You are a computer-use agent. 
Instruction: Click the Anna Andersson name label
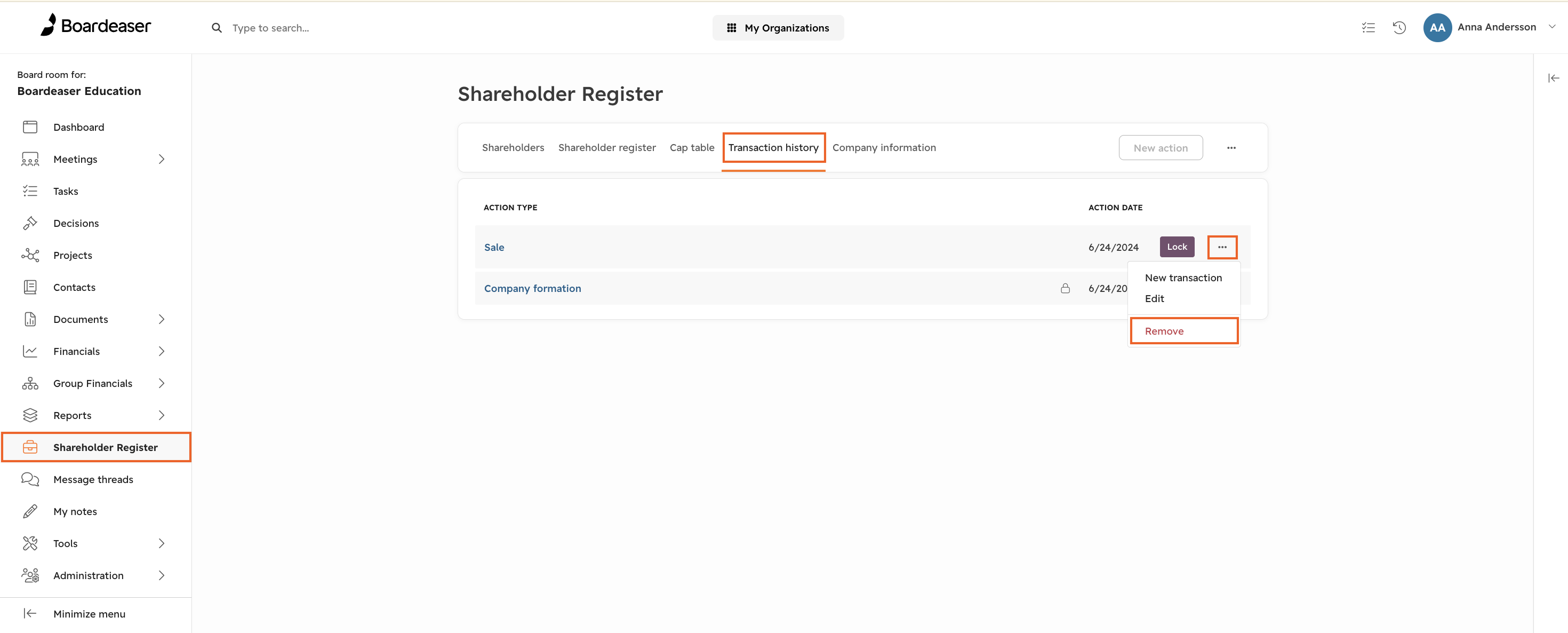(1496, 27)
